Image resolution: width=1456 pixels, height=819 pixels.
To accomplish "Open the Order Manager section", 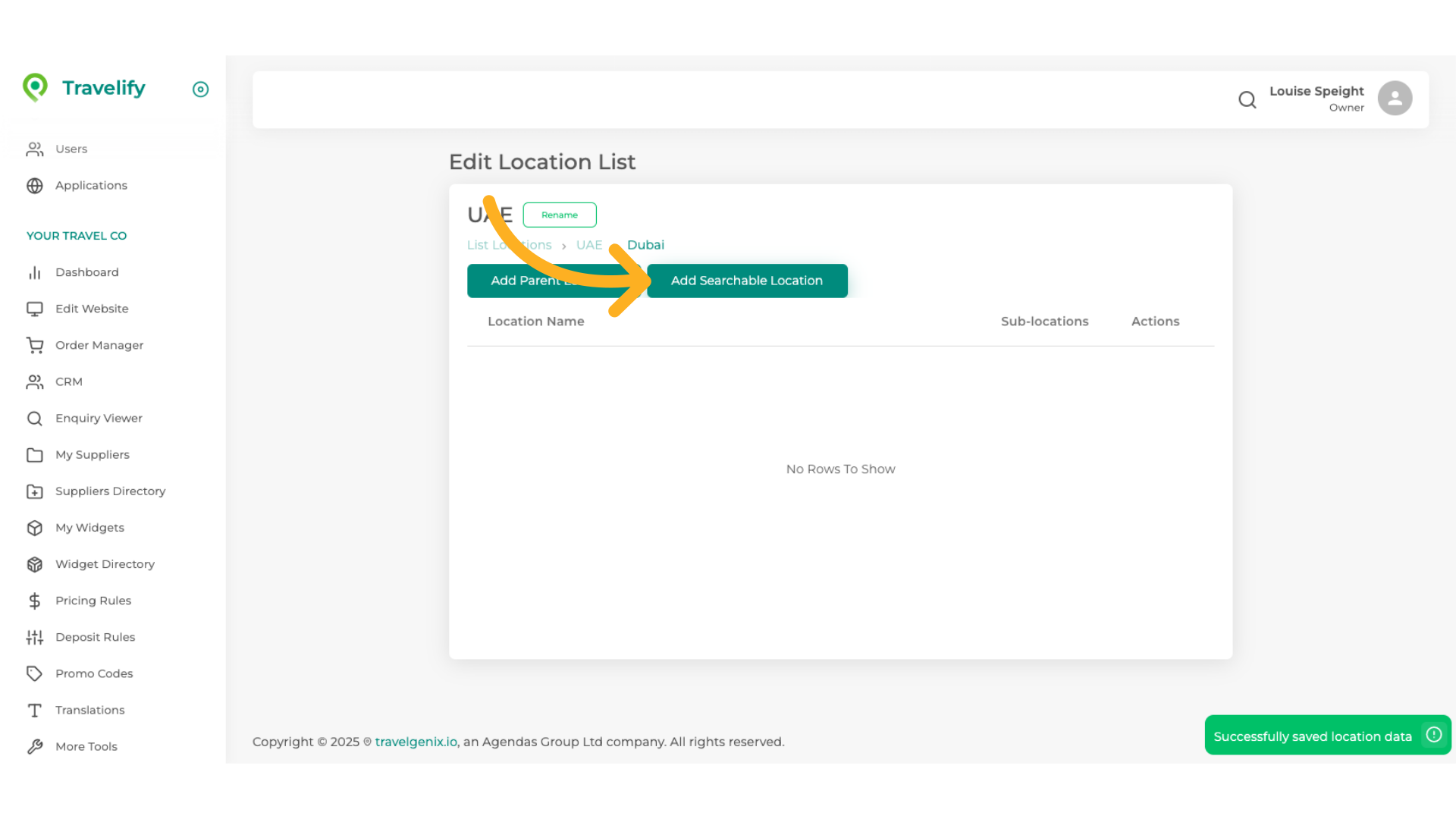I will click(x=99, y=345).
